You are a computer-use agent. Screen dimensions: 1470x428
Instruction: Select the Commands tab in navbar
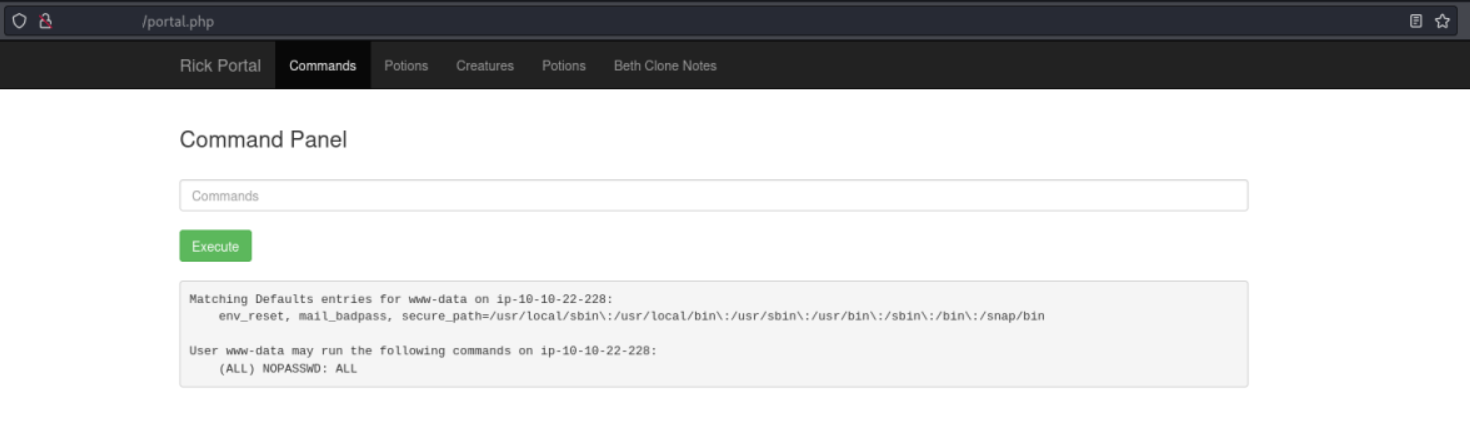(322, 66)
